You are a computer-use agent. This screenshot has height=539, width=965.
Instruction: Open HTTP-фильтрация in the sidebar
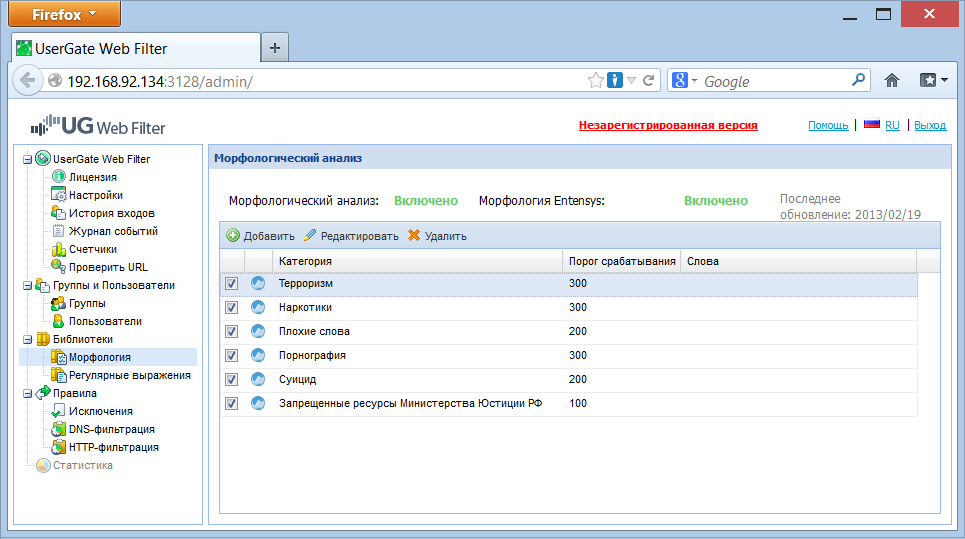(x=113, y=447)
